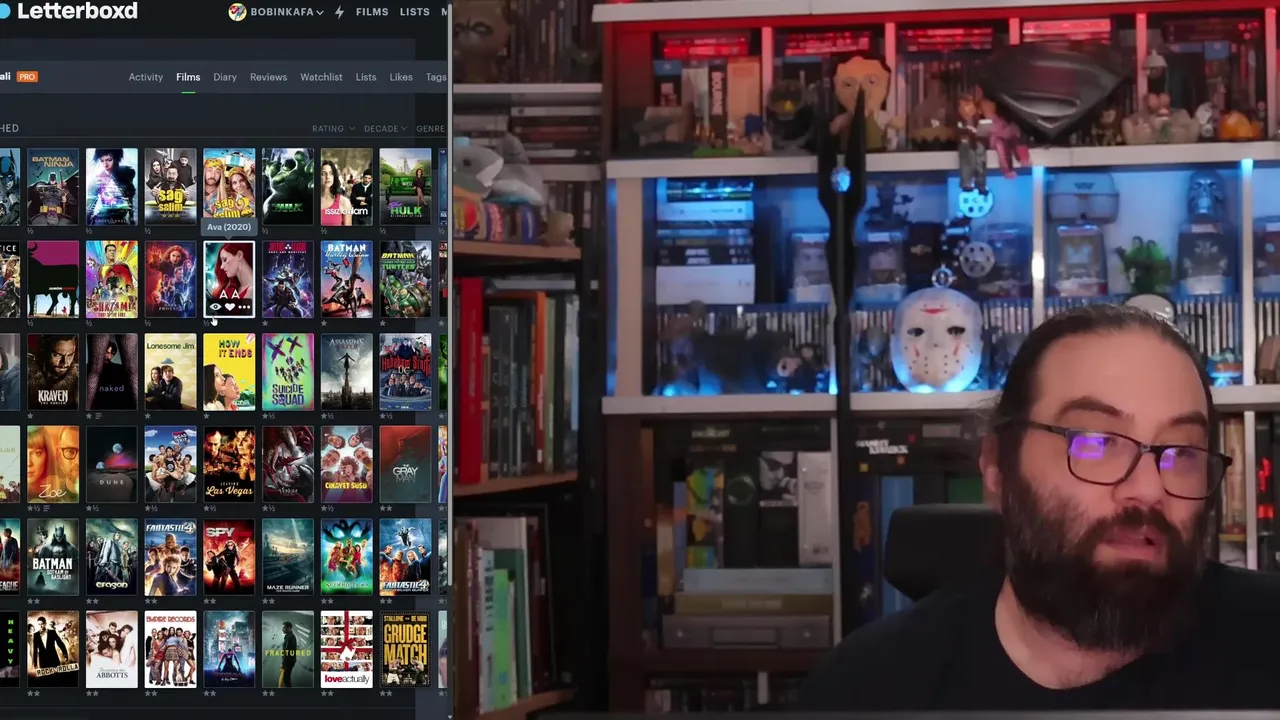This screenshot has height=720, width=1280.
Task: Open the Venom poster
Action: pyautogui.click(x=288, y=464)
